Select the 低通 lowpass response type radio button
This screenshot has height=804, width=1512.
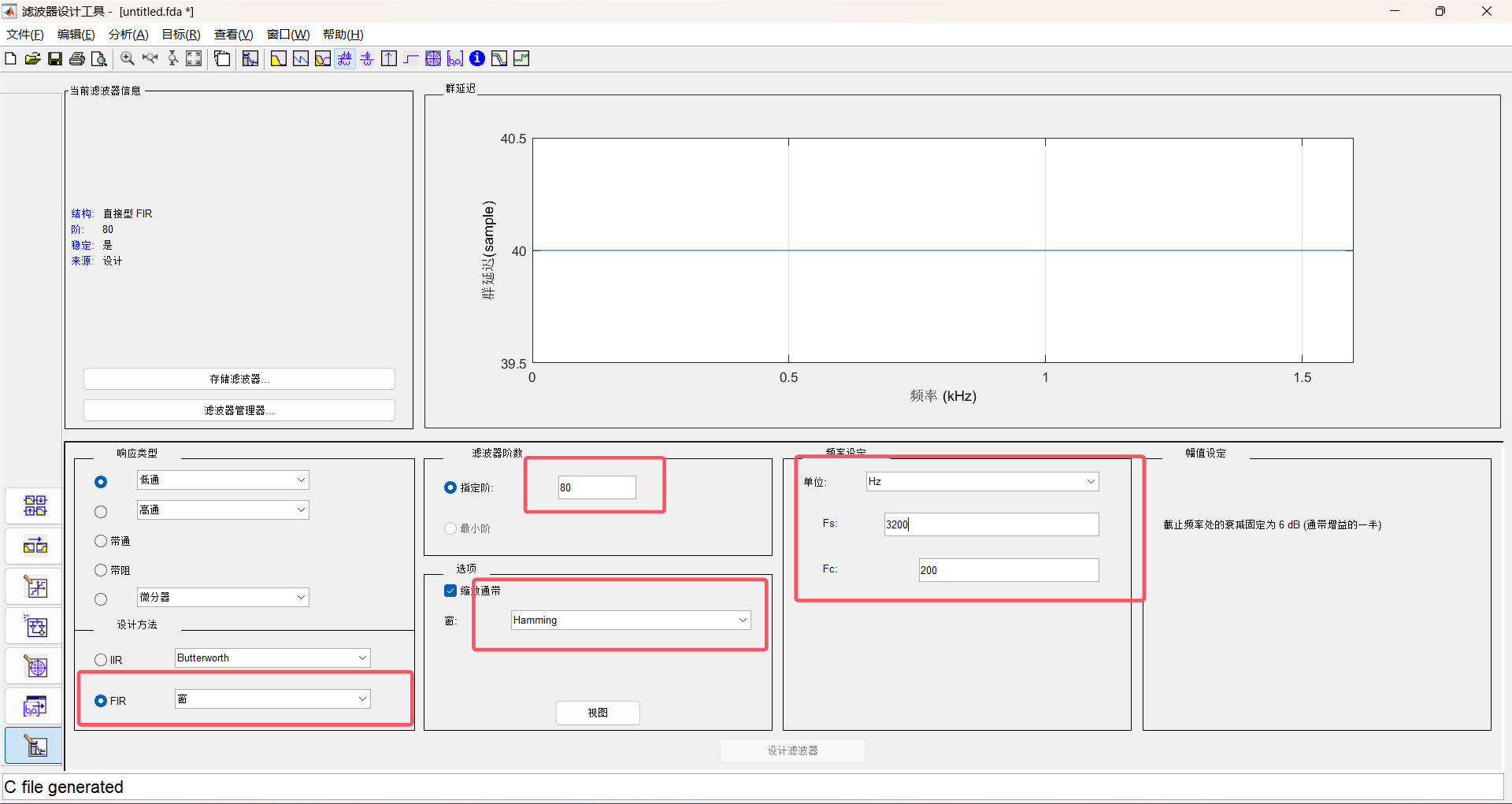coord(101,482)
